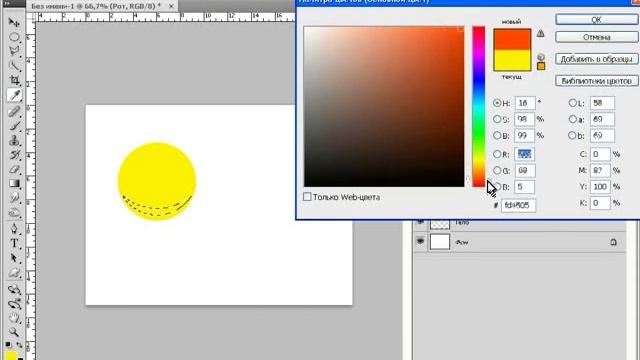This screenshot has height=360, width=640.
Task: Hide the Фон layer with eye icon
Action: pyautogui.click(x=420, y=241)
